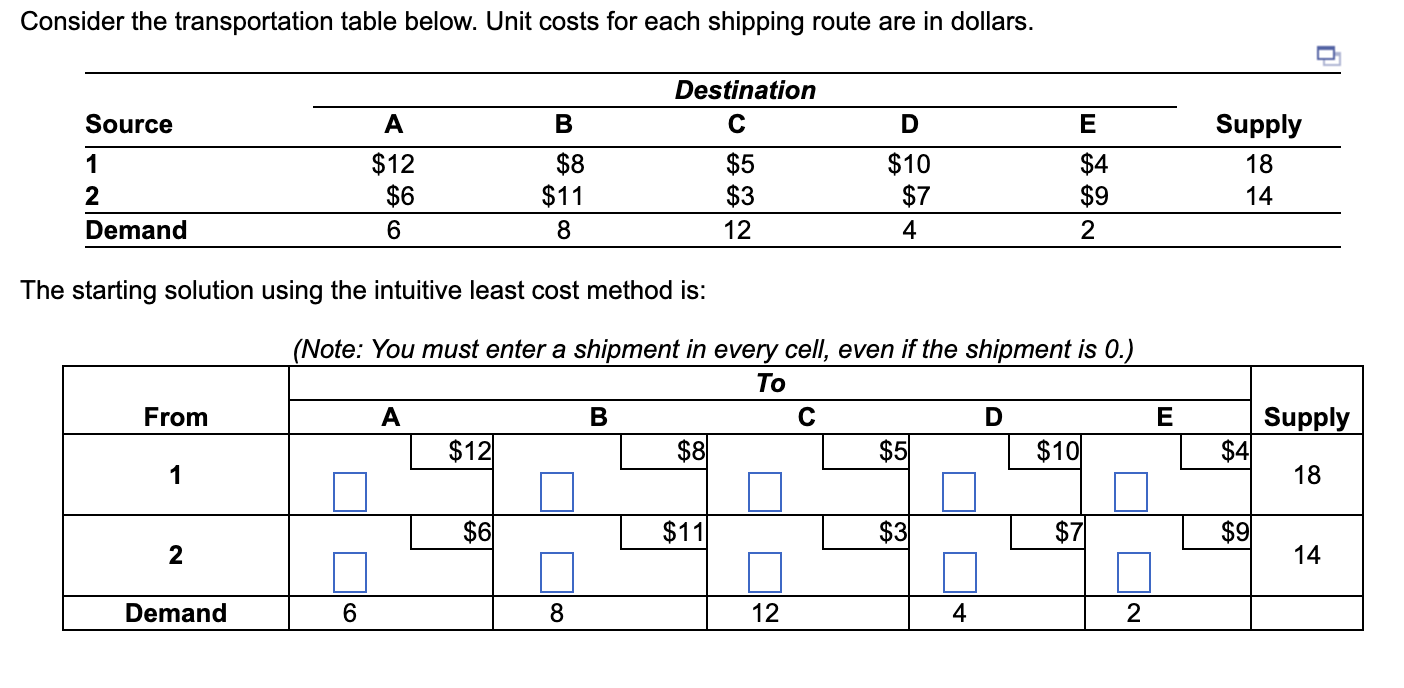1404x688 pixels.
Task: Select the supply value 18 for source 1
Action: click(1258, 164)
